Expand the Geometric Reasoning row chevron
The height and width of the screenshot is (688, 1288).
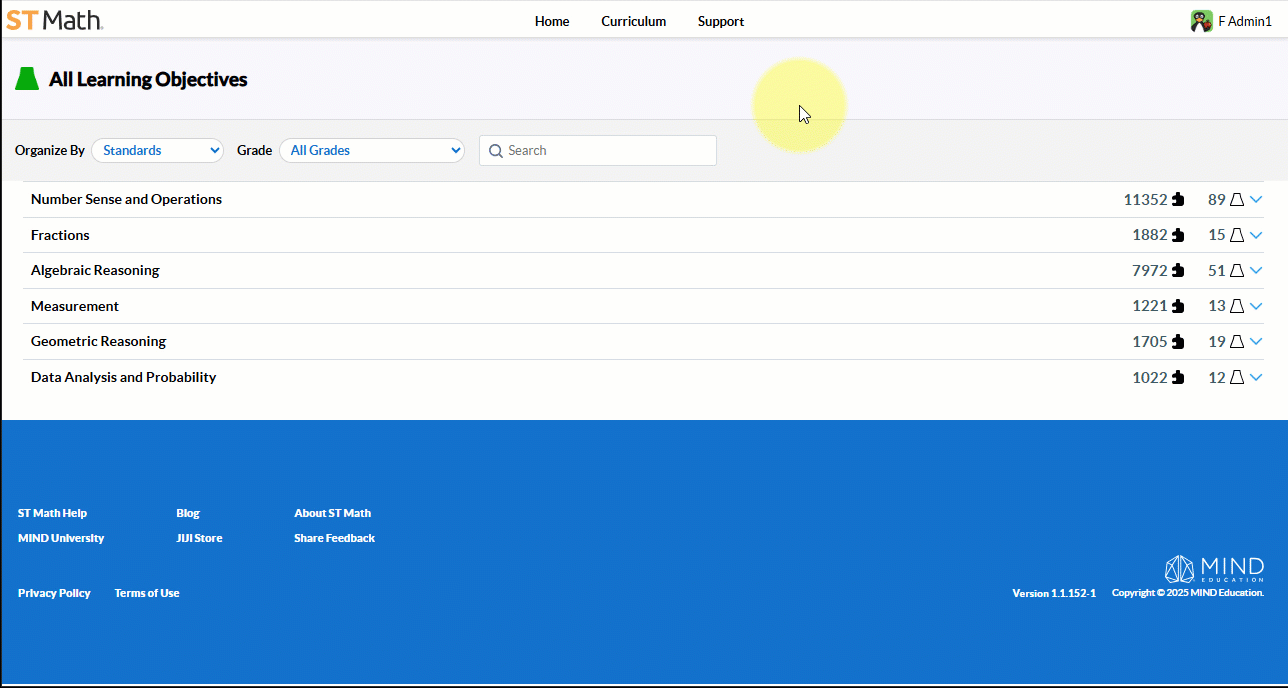[1256, 342]
